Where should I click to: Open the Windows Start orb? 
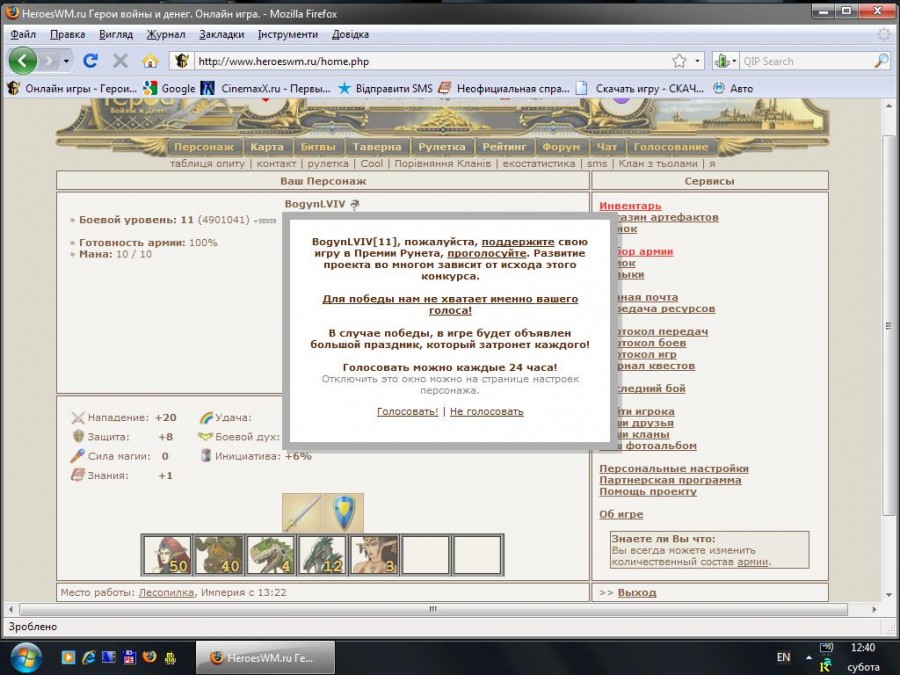tap(24, 658)
